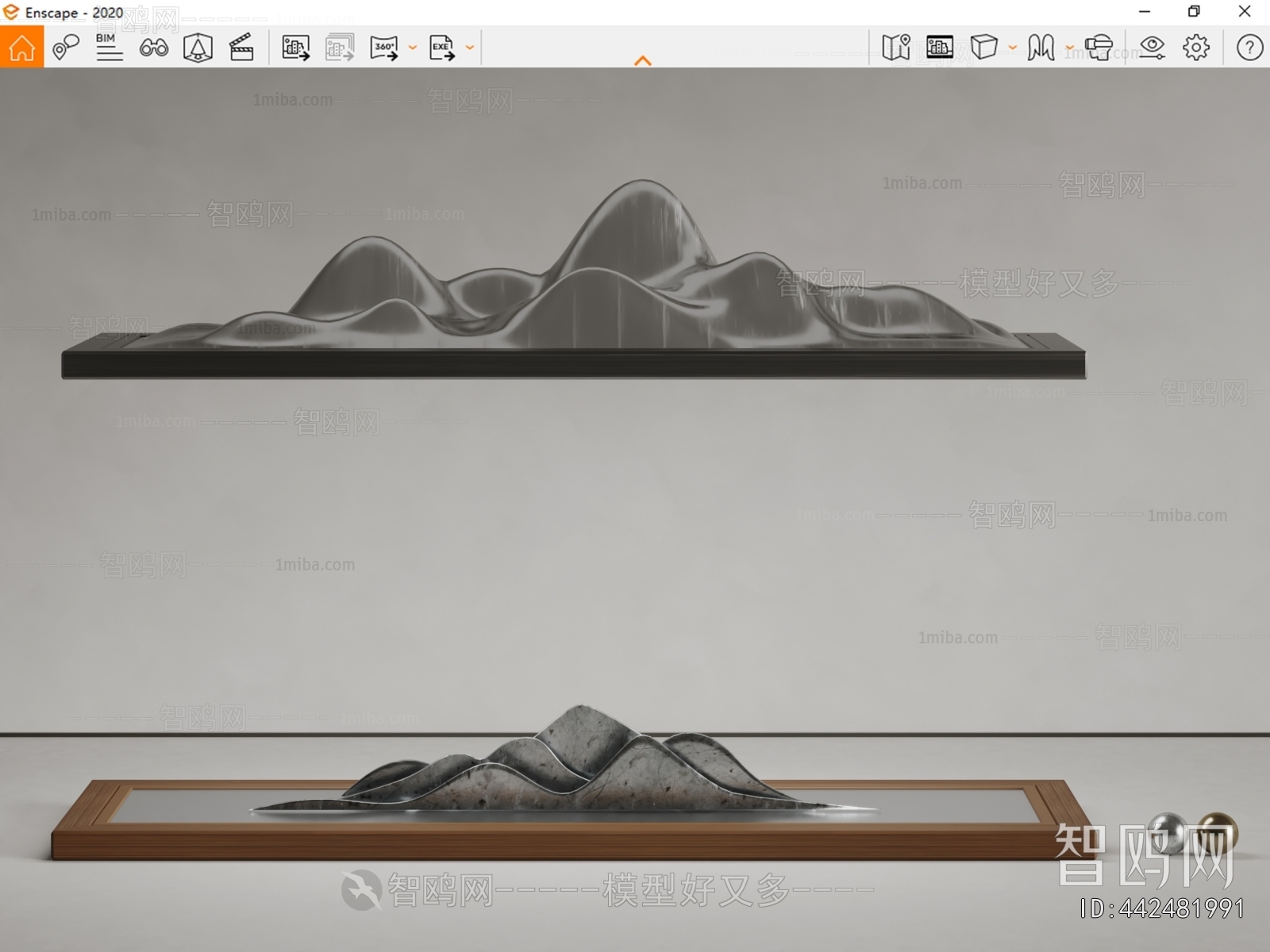Expand the 360 panorama export dropdown
Viewport: 1270px width, 952px height.
coord(413,48)
